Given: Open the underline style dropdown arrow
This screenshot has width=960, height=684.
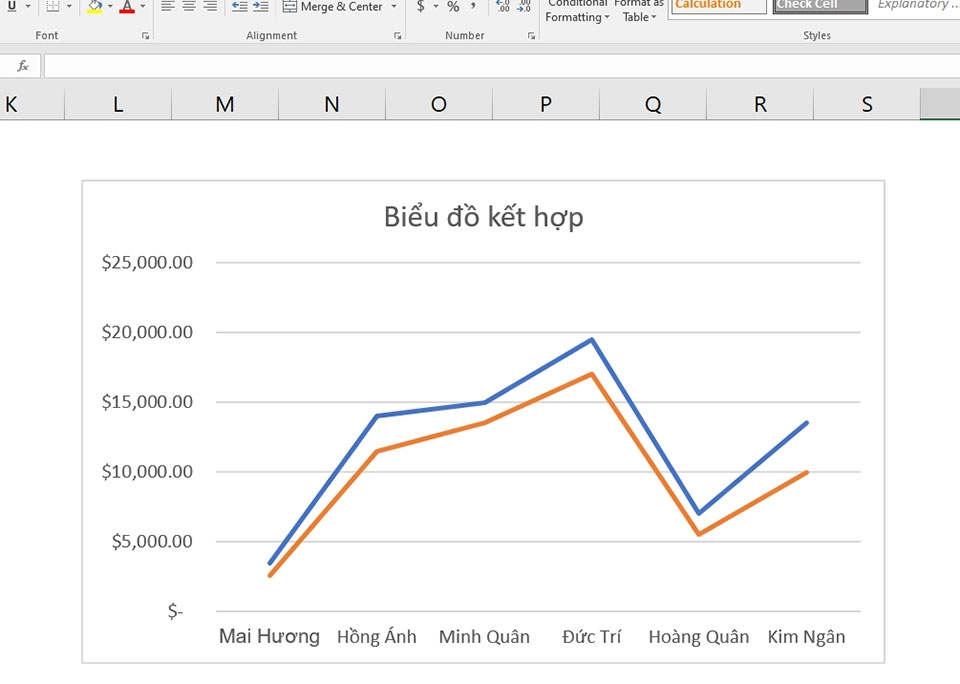Looking at the screenshot, I should coord(28,7).
